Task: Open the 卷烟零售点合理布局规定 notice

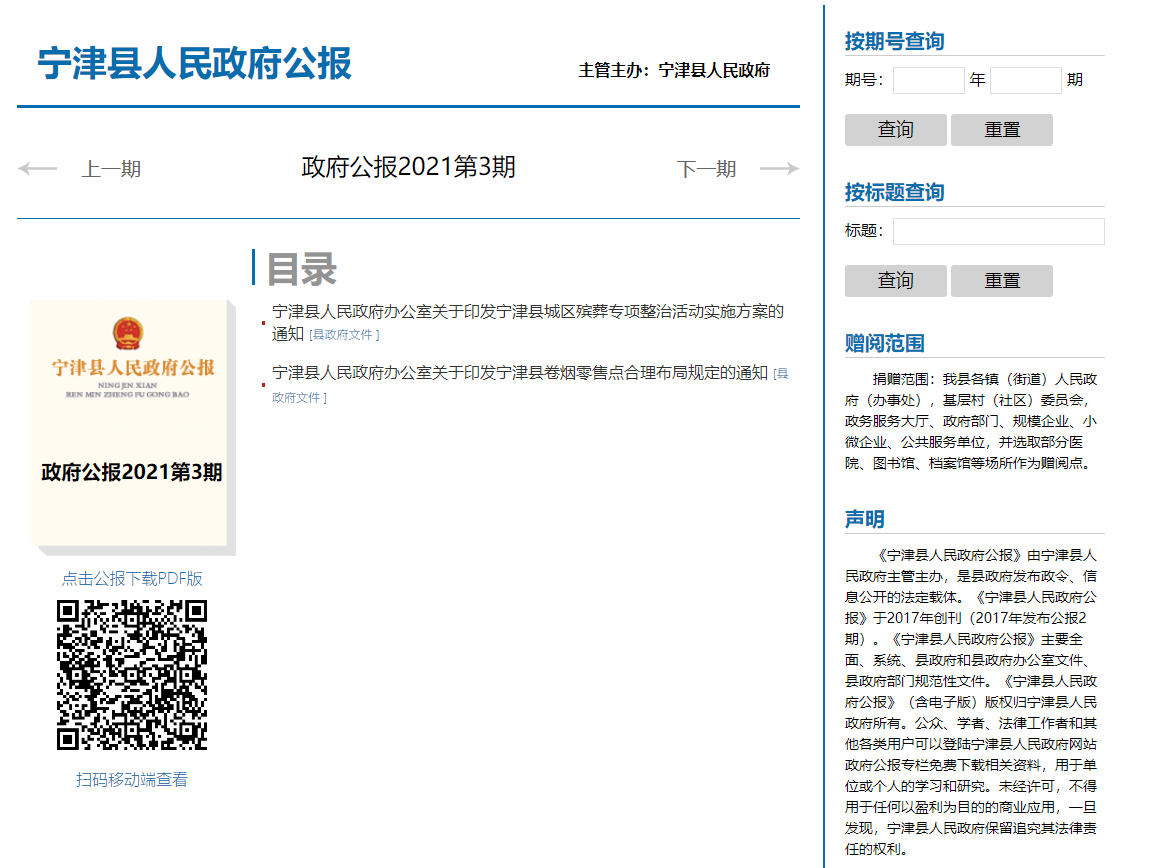Action: coord(519,373)
